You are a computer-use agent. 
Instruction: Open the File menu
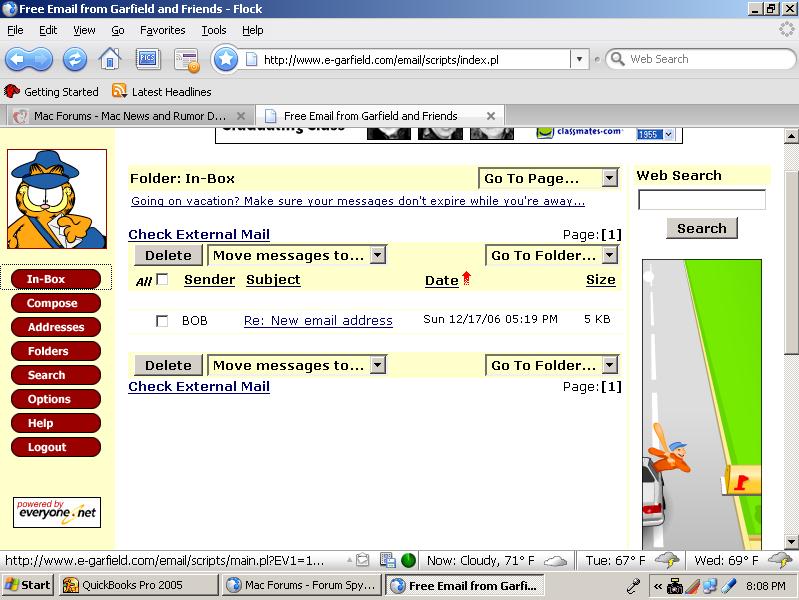point(15,30)
